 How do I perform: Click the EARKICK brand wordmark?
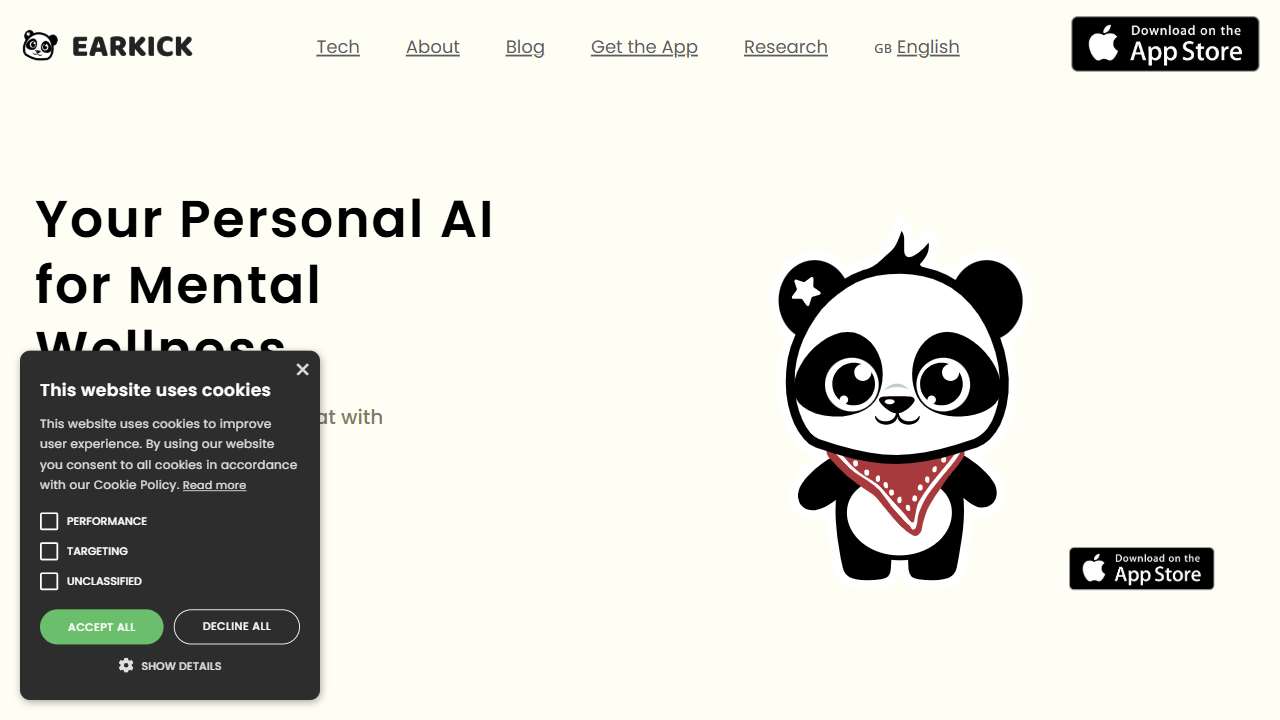(x=132, y=46)
